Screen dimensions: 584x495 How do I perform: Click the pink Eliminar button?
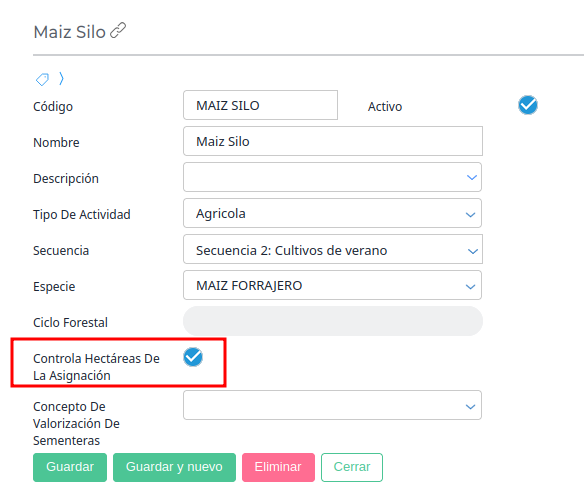tap(278, 467)
